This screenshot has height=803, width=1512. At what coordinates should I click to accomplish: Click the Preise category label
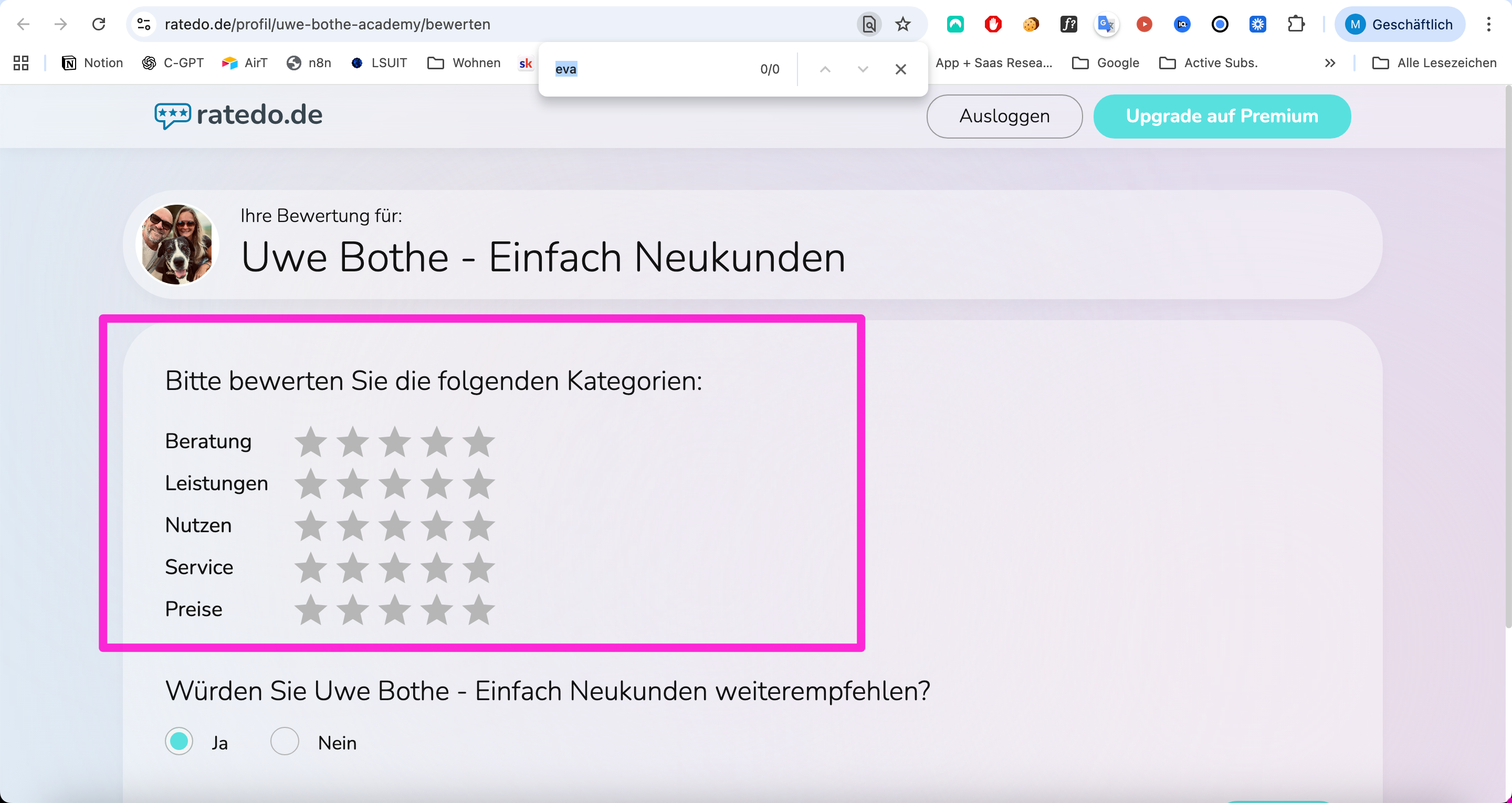tap(193, 609)
